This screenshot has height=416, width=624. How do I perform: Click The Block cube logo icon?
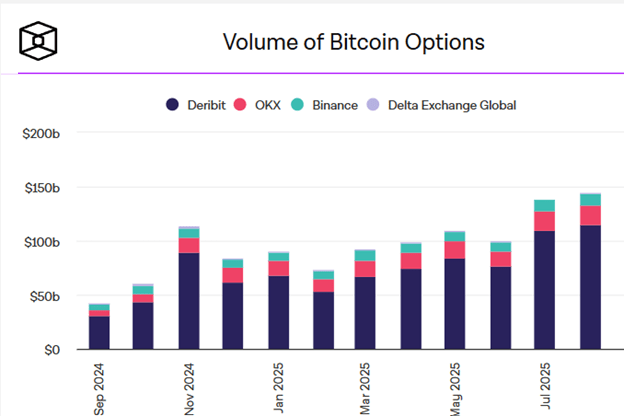click(38, 42)
